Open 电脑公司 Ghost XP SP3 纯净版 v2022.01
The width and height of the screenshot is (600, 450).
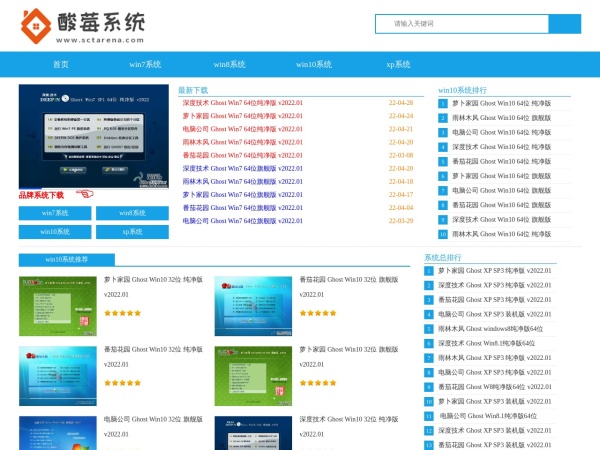click(495, 372)
